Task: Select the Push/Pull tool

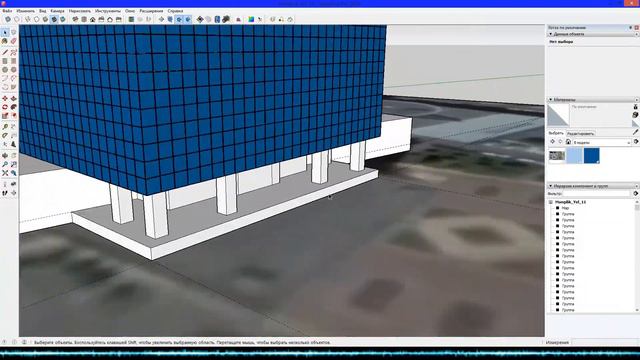Action: pos(13,98)
